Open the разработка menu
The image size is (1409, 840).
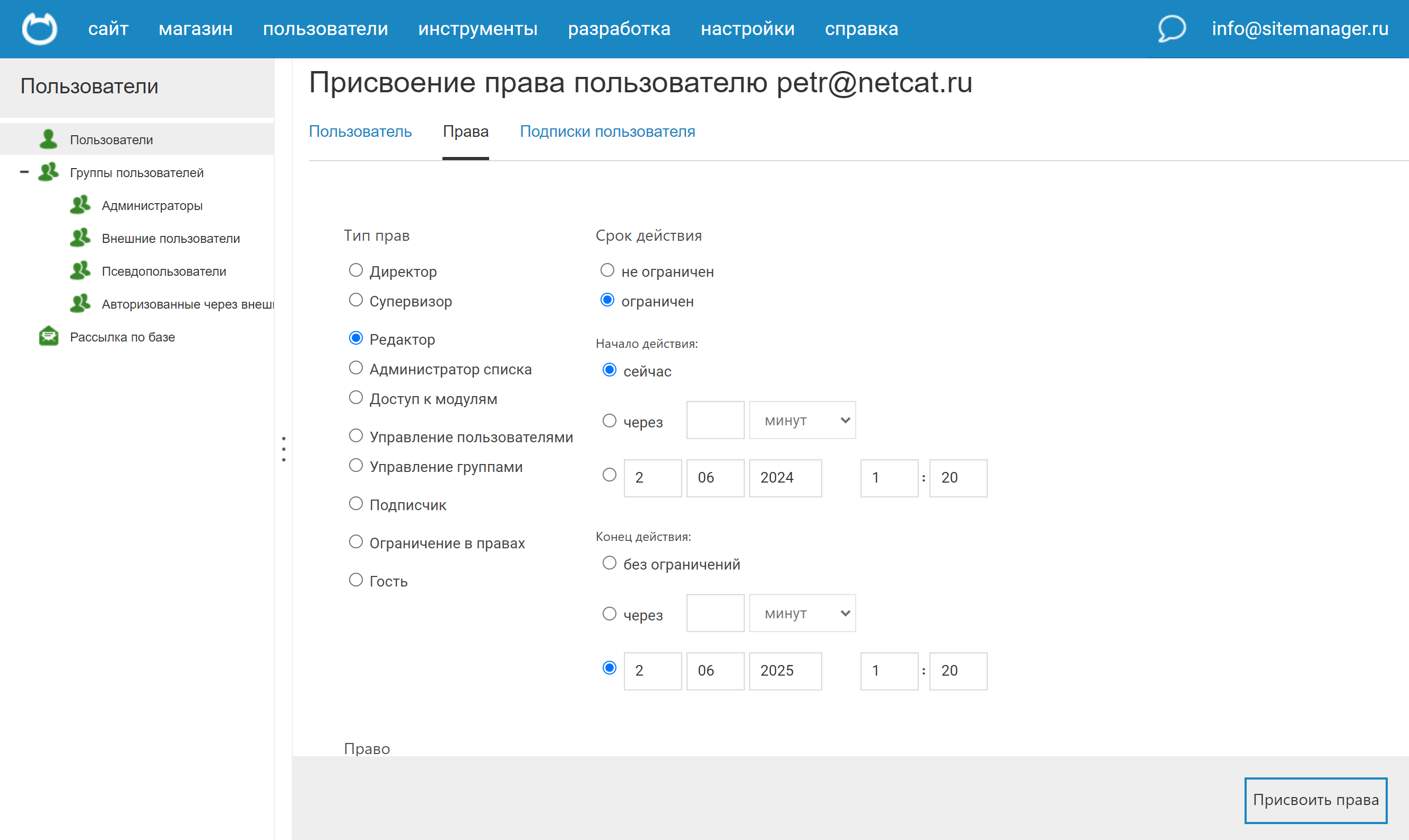pos(619,28)
